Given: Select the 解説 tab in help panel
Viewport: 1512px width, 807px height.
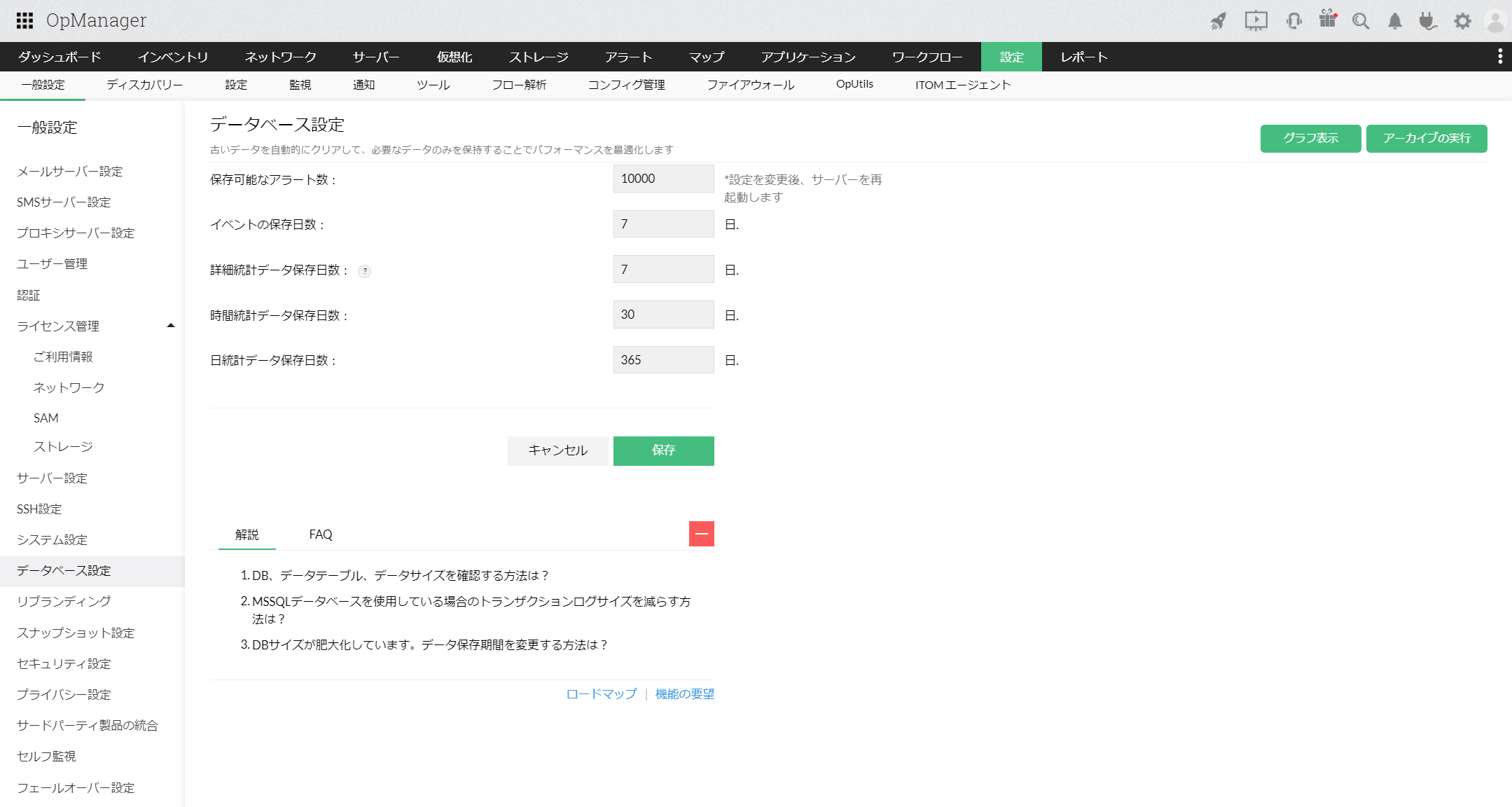Looking at the screenshot, I should (x=247, y=534).
